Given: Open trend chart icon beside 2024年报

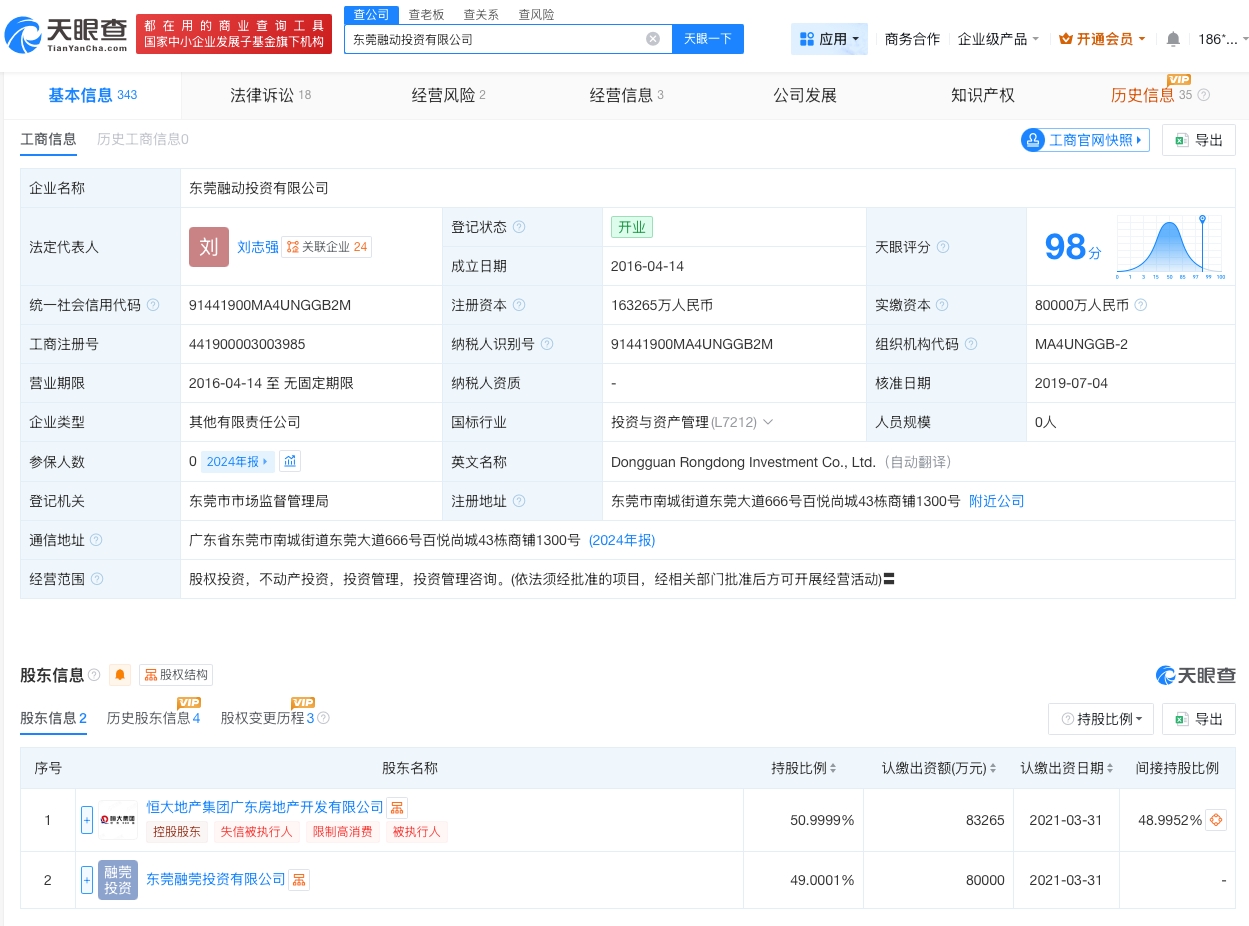Looking at the screenshot, I should pyautogui.click(x=290, y=461).
